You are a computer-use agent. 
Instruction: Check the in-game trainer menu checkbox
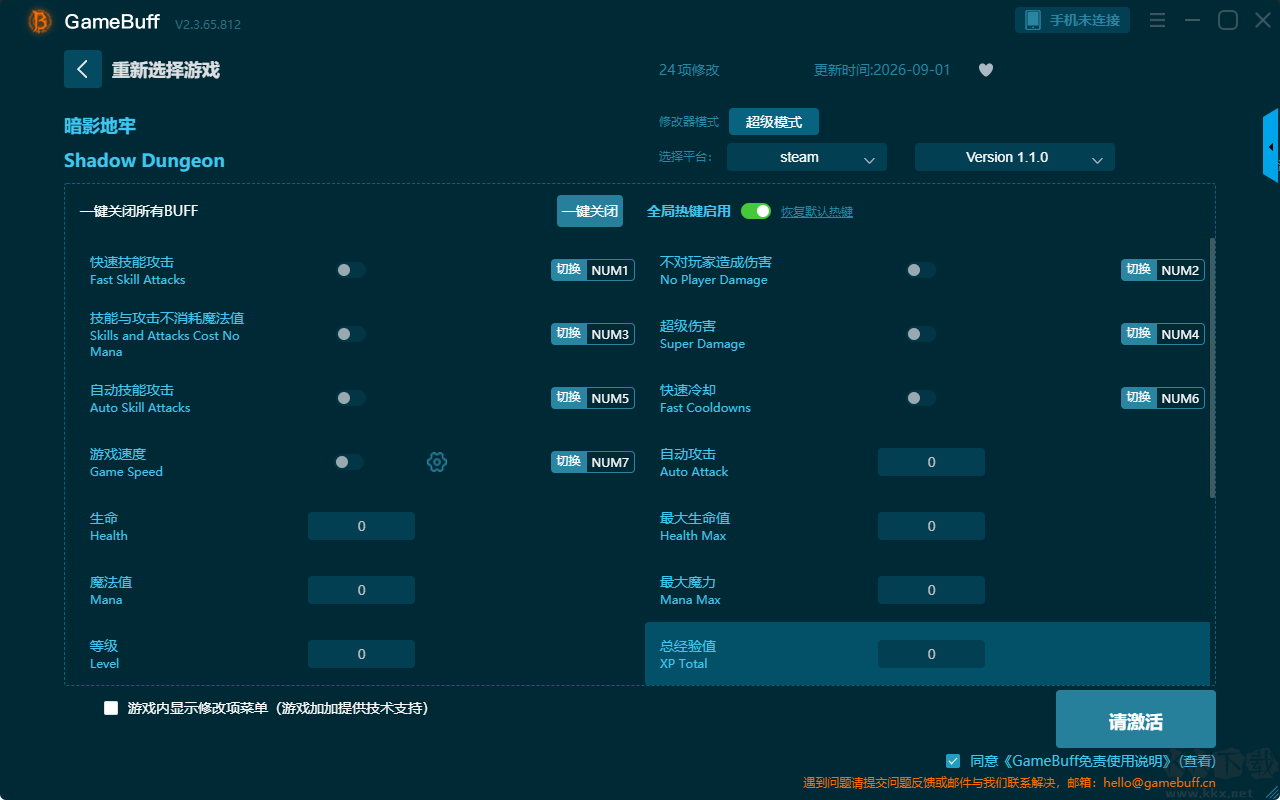[111, 708]
